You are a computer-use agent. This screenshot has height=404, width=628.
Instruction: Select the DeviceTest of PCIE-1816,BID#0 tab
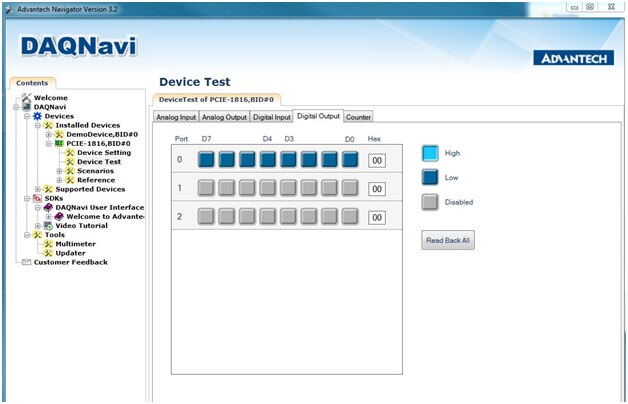tap(216, 99)
